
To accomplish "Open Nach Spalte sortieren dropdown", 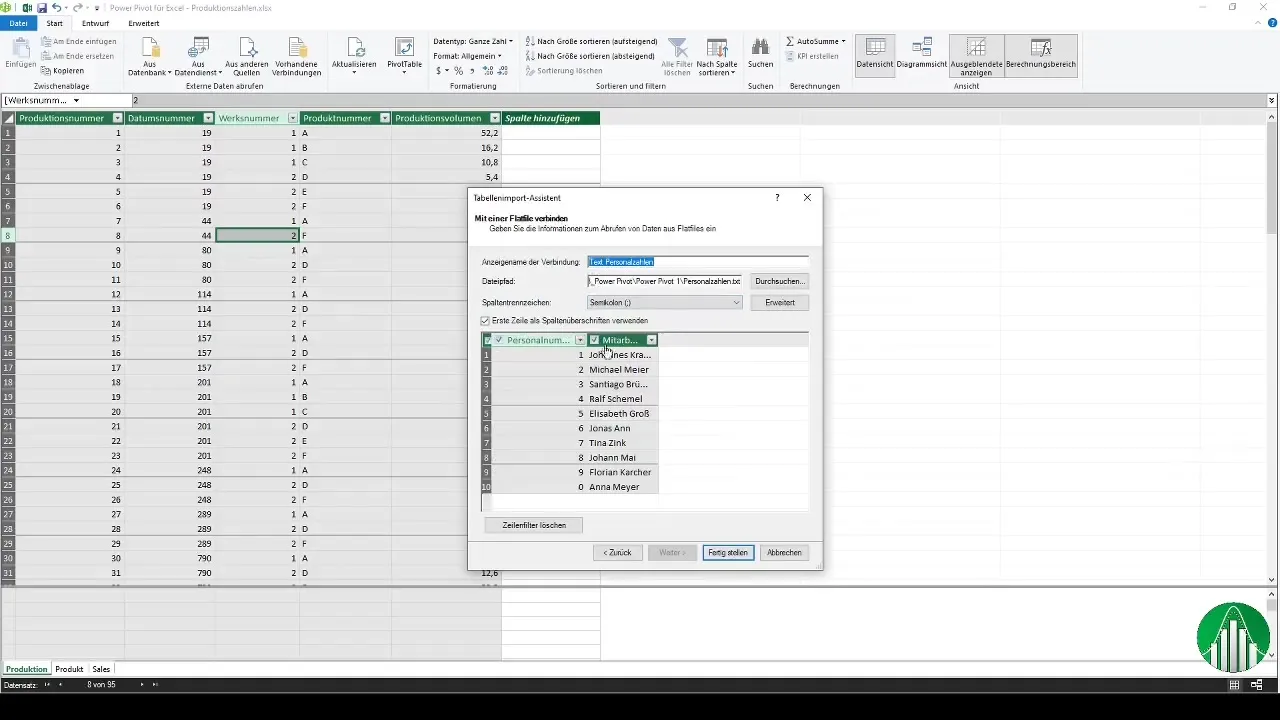I will point(717,56).
